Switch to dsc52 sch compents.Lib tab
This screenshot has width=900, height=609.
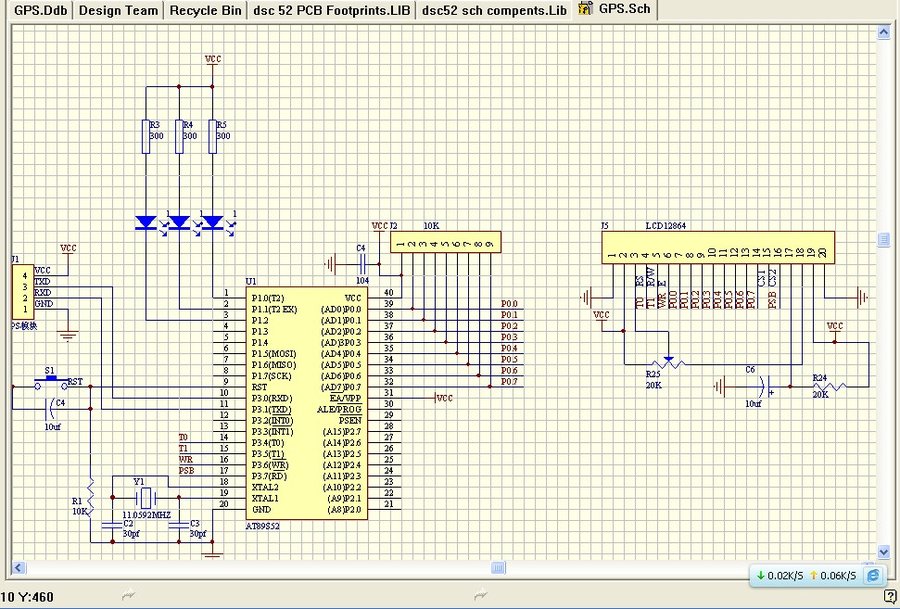[494, 10]
